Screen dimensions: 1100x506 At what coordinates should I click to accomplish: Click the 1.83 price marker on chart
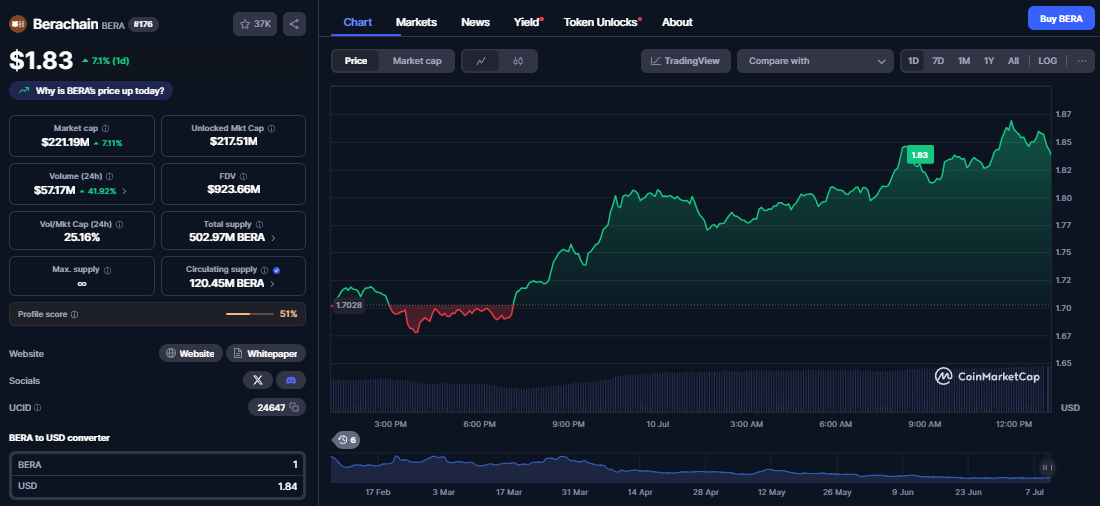click(920, 155)
